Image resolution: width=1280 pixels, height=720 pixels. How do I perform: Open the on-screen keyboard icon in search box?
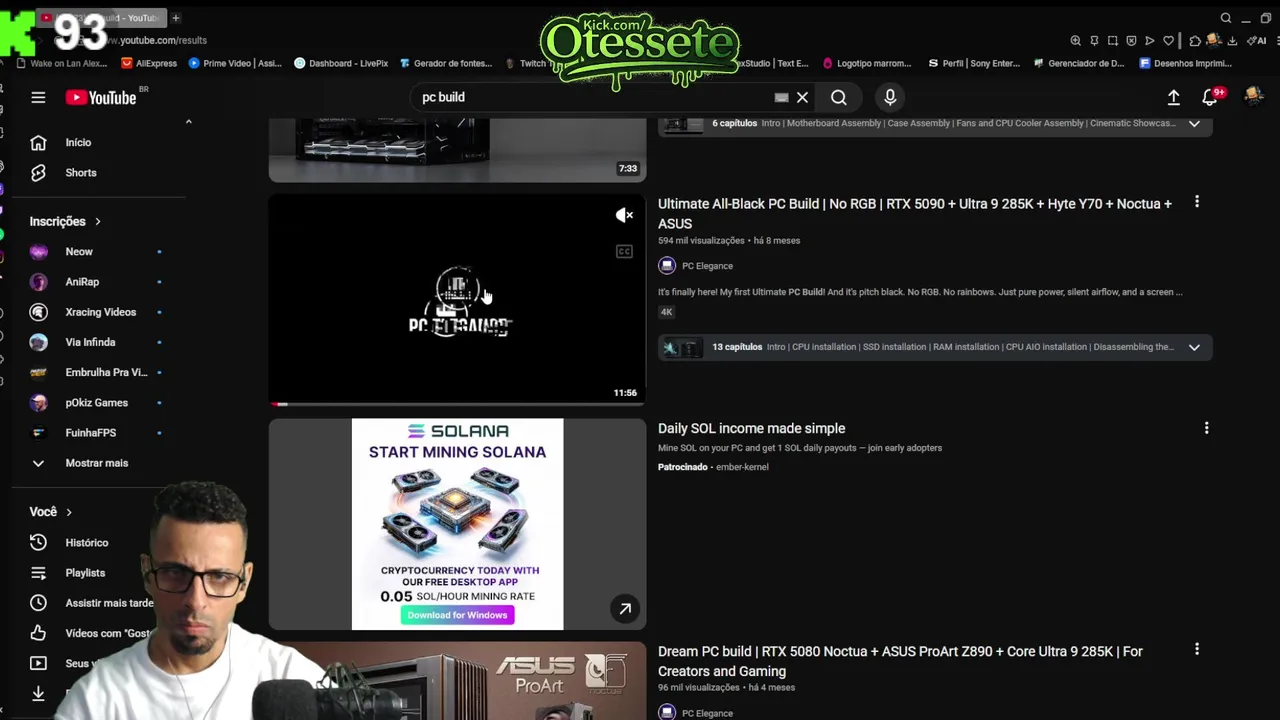point(782,97)
